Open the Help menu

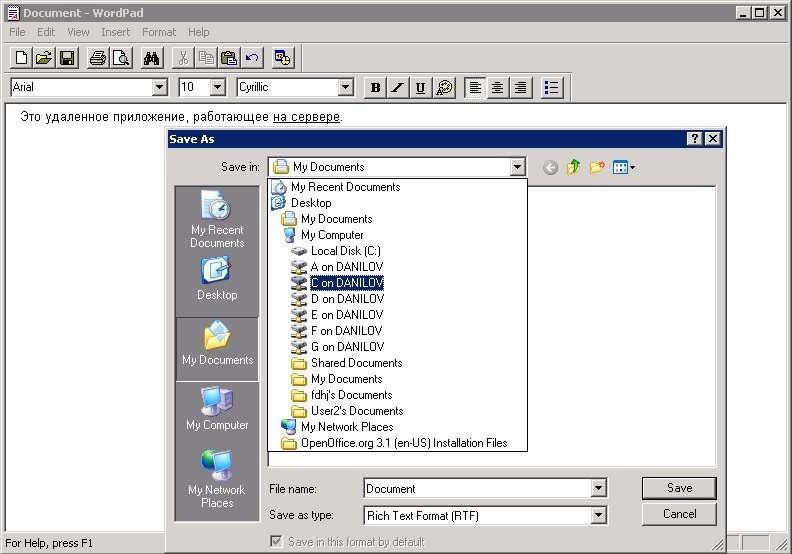coord(199,32)
